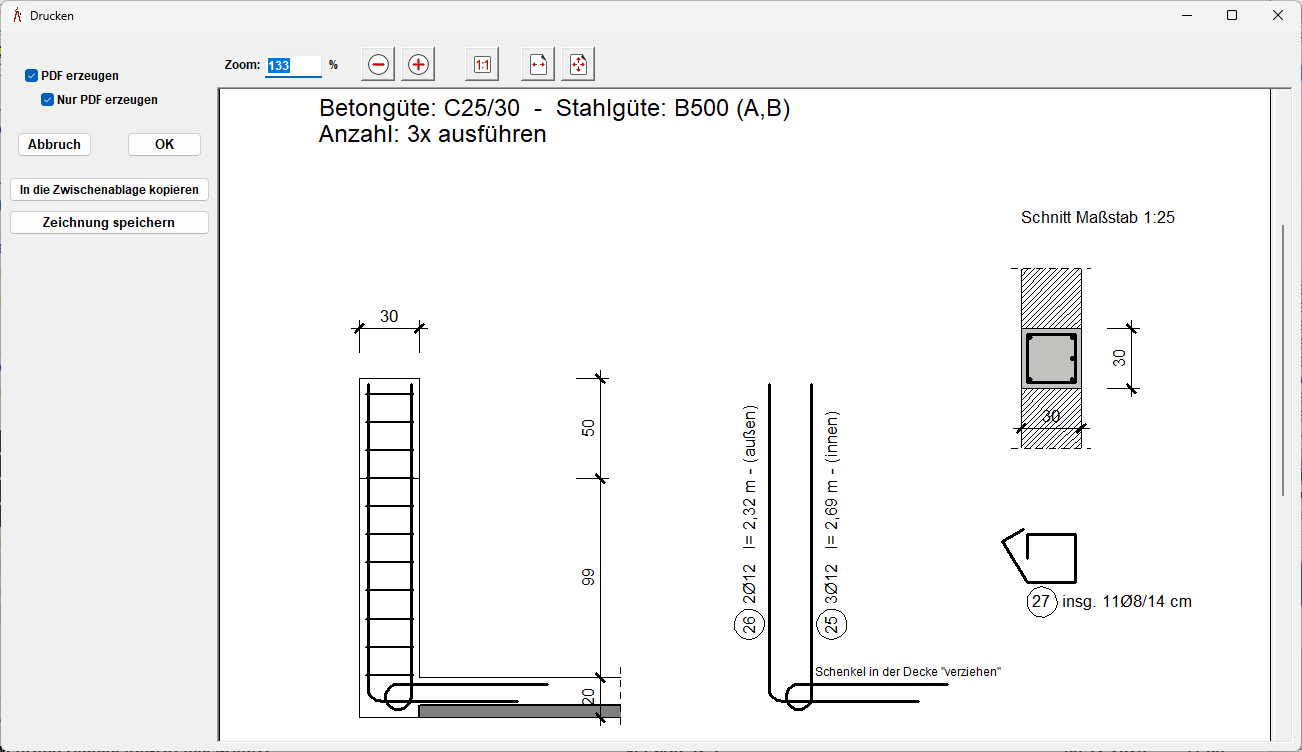1302x752 pixels.
Task: Click position number 26 circle in drawing
Action: (748, 626)
